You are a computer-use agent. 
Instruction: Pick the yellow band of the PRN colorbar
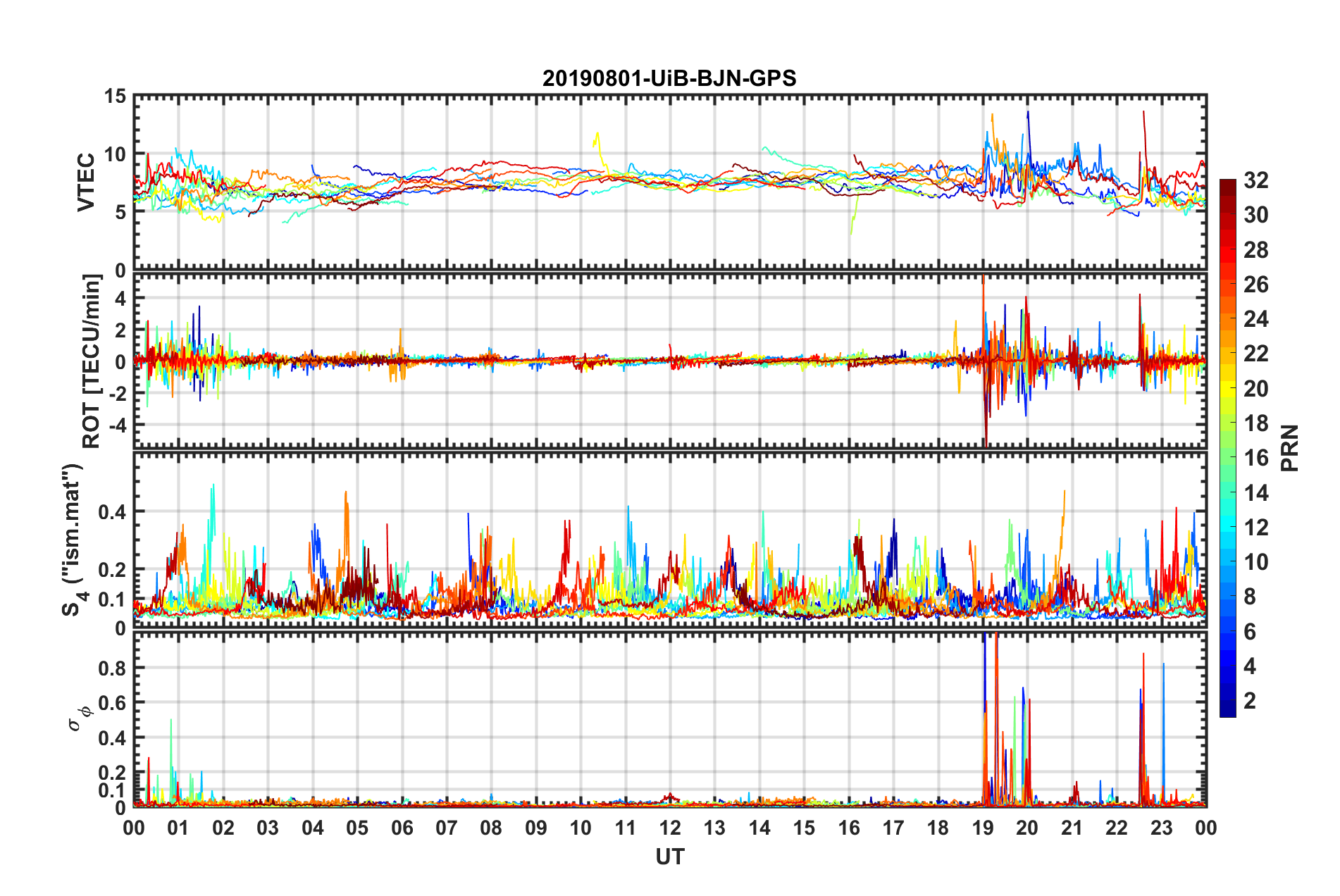[x=1228, y=389]
